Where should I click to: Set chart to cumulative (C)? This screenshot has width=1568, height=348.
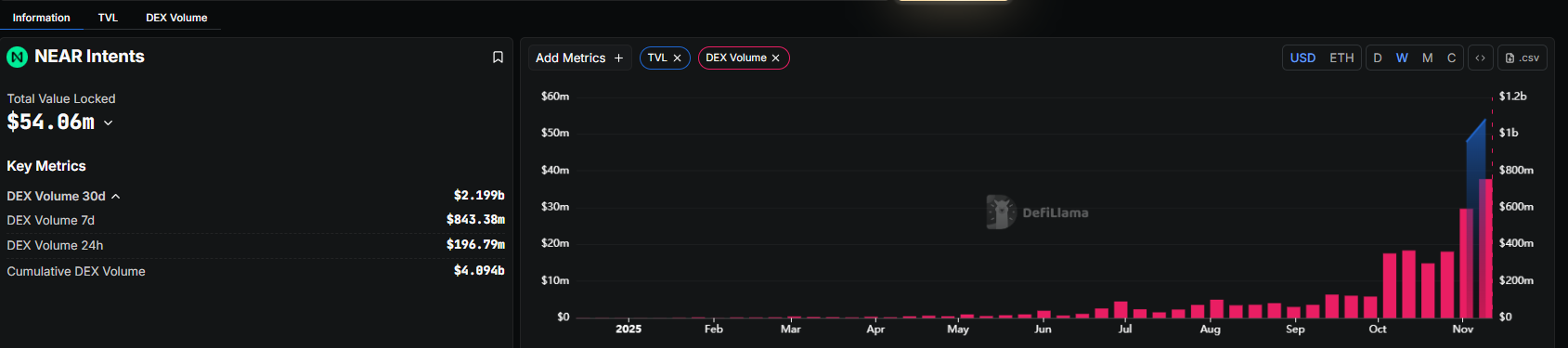click(1451, 58)
